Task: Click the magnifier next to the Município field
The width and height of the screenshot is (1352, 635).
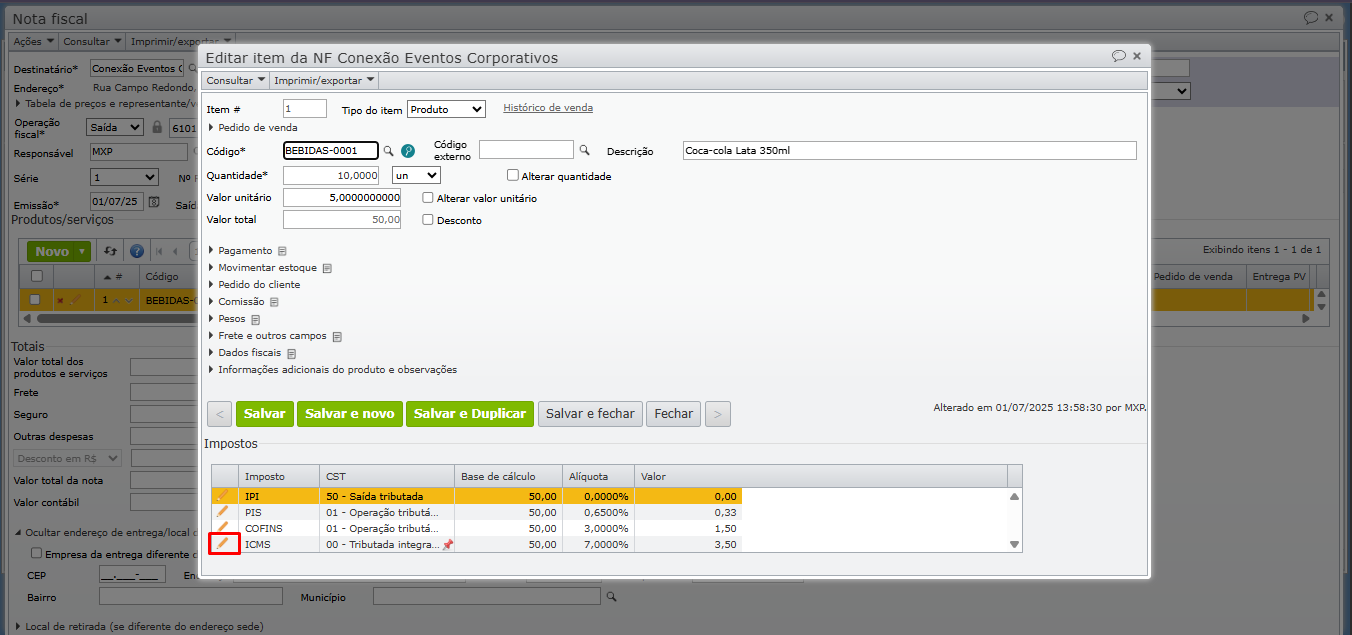Action: 612,597
